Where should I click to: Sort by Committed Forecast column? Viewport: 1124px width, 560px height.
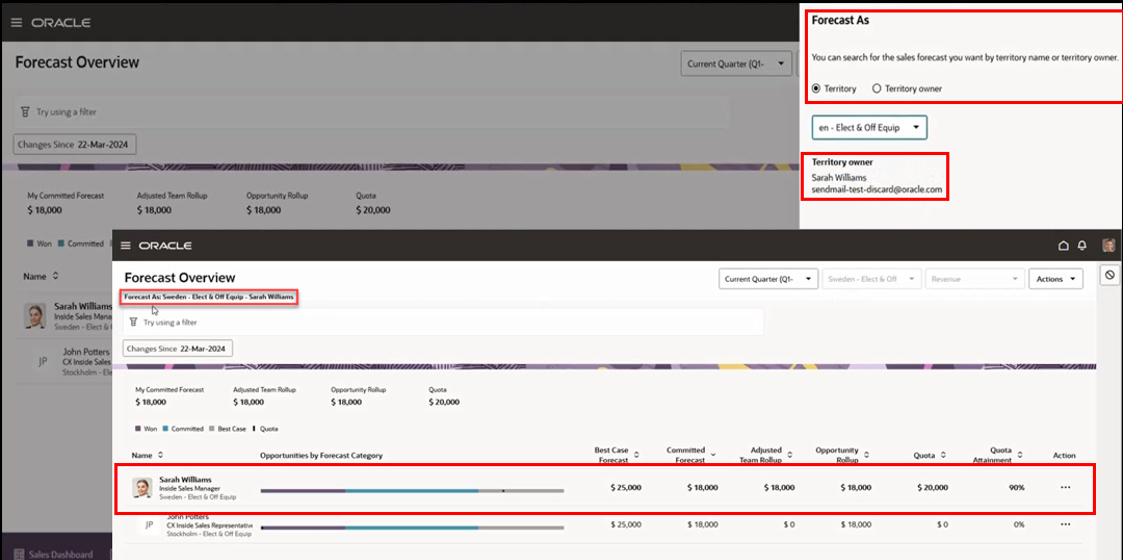pos(713,455)
